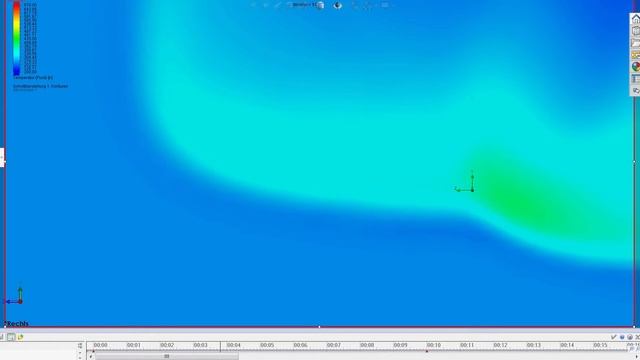Click the coordinate triad in the lower left
This screenshot has width=640, height=360.
coord(15,296)
